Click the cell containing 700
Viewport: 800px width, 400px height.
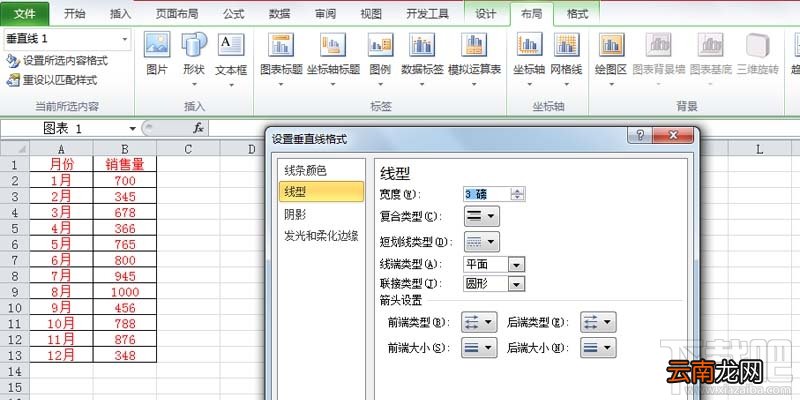(125, 180)
